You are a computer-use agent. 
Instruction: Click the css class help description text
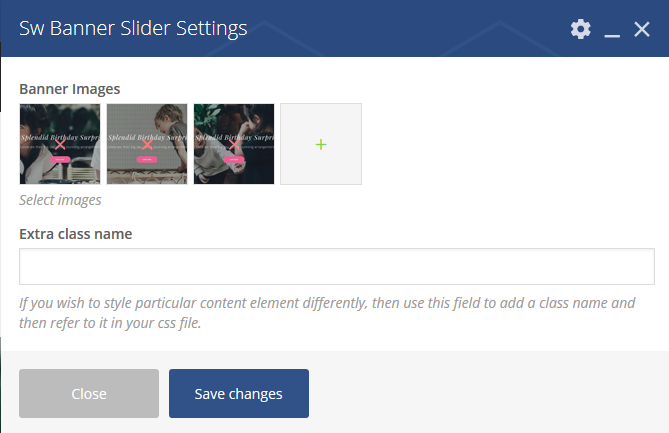(327, 313)
